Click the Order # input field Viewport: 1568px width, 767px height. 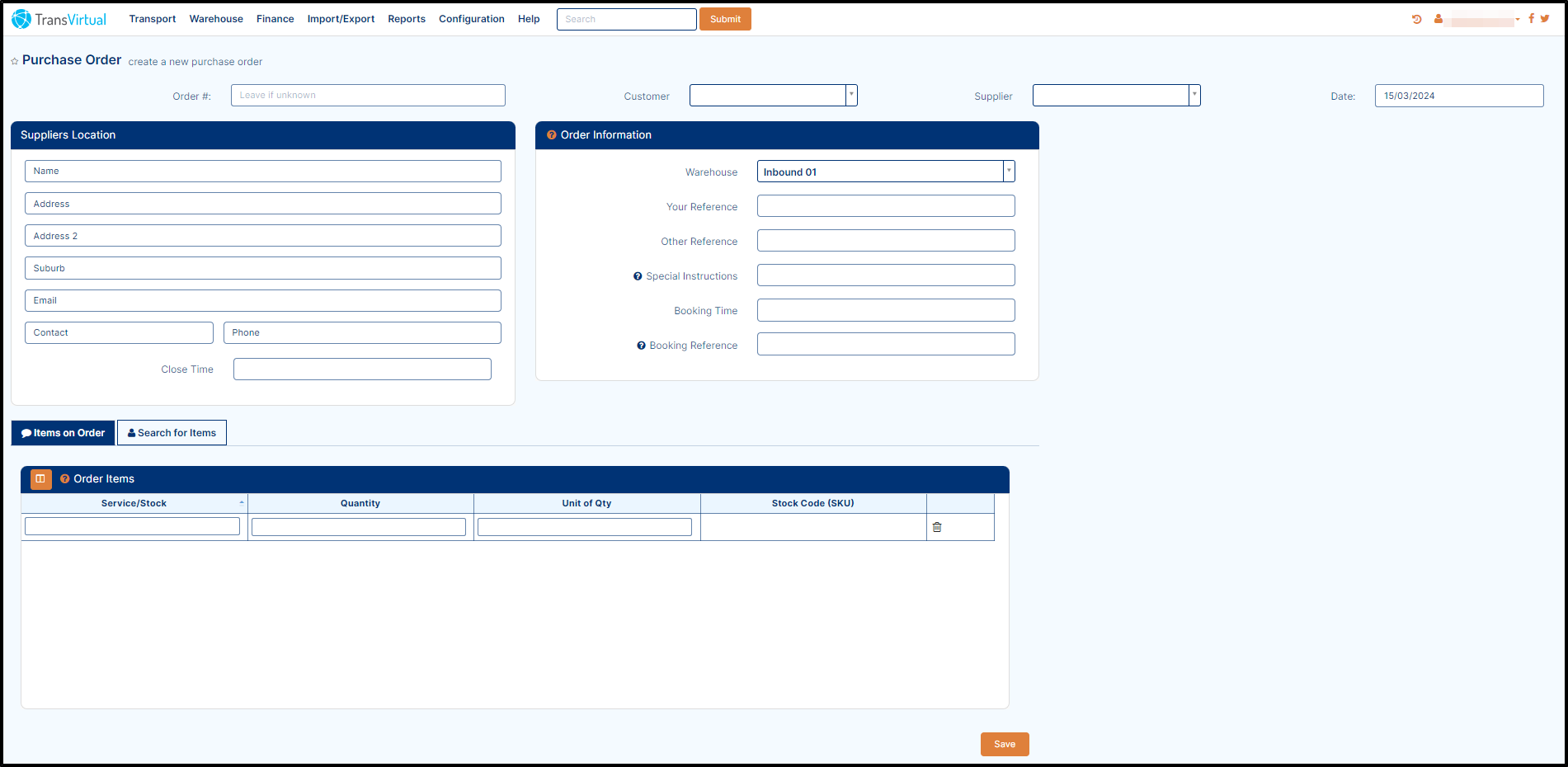pyautogui.click(x=368, y=95)
